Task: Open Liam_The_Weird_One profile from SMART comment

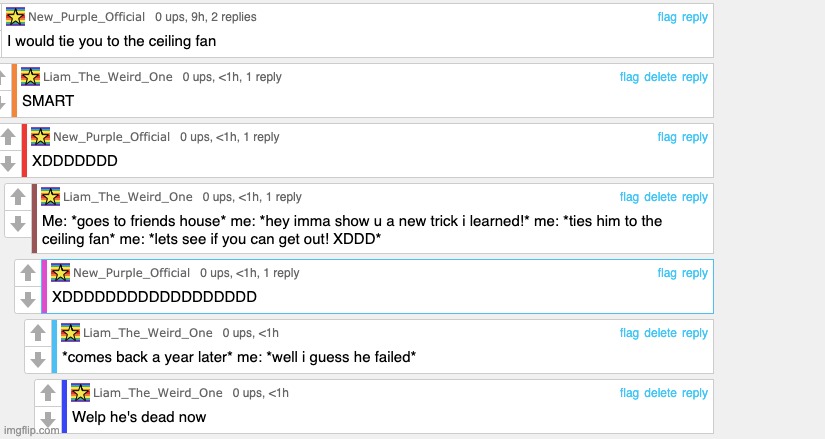Action: click(107, 77)
